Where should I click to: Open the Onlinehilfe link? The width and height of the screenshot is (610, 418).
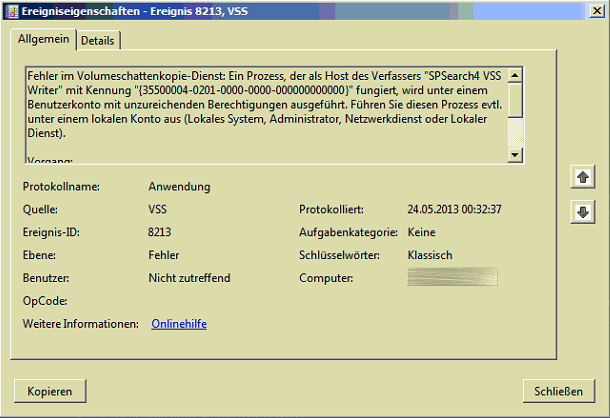click(x=179, y=324)
